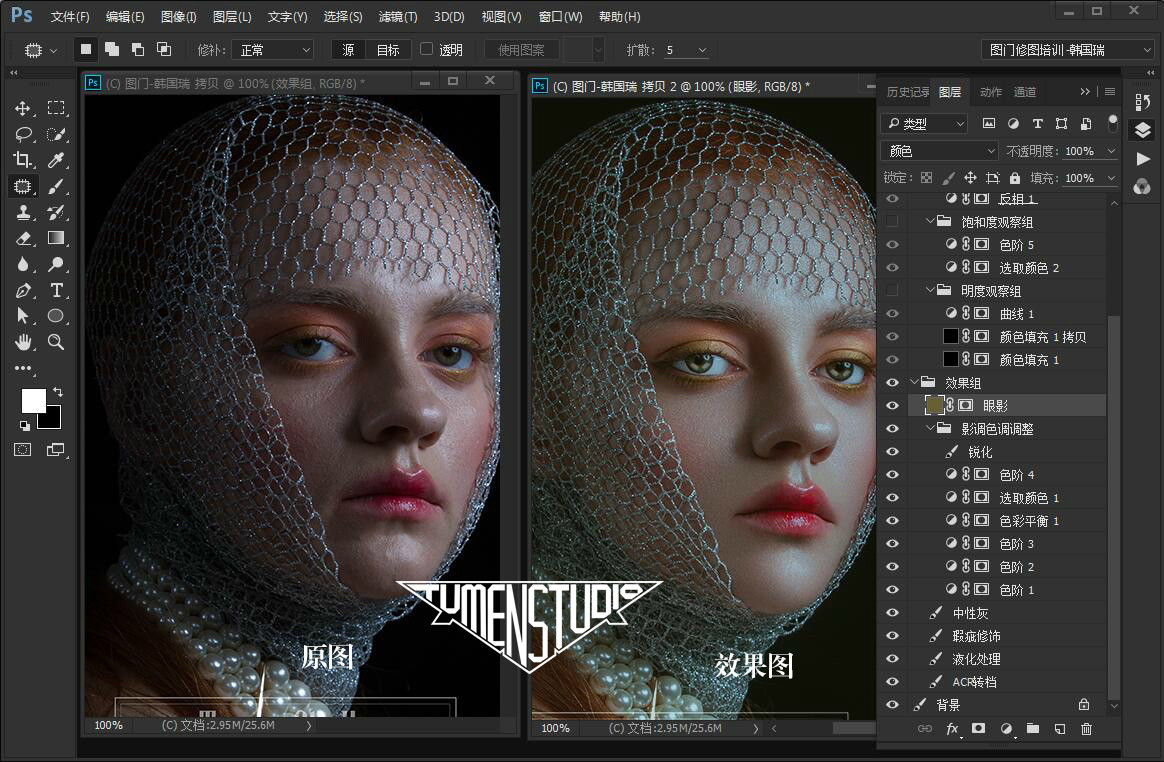Select the Patch tool in toolbox

[x=23, y=186]
